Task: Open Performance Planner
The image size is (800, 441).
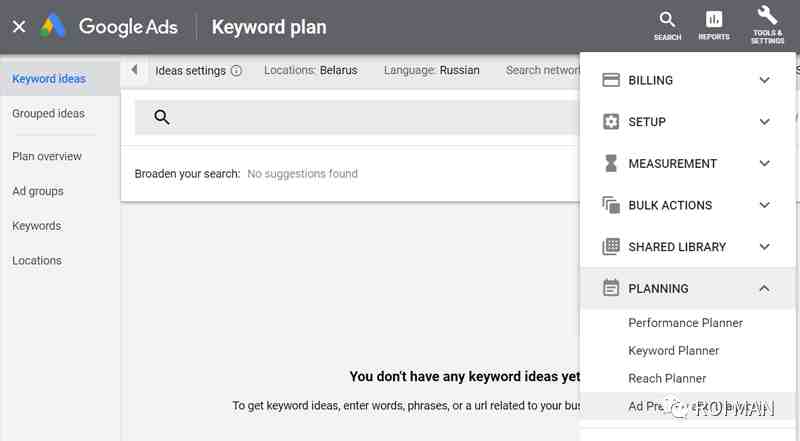Action: 685,323
